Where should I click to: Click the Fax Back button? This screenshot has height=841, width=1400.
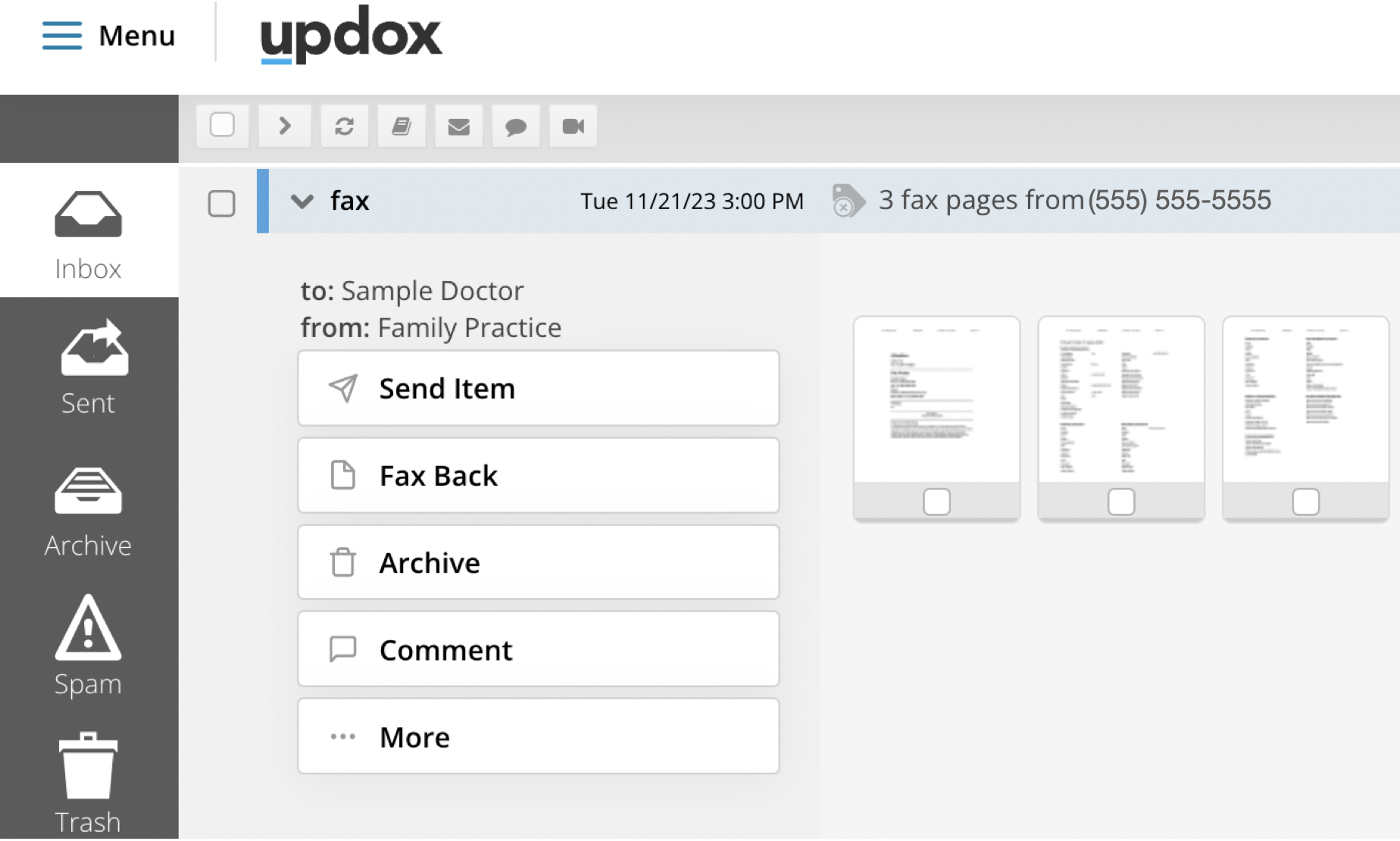pyautogui.click(x=539, y=475)
